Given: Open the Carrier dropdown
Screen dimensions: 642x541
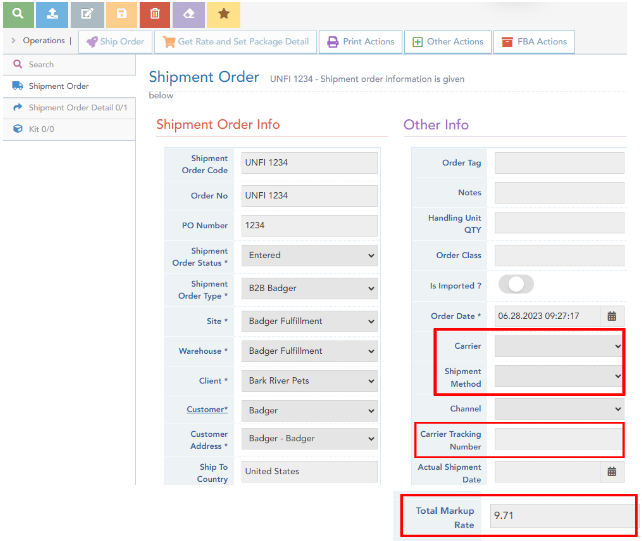Looking at the screenshot, I should pos(559,346).
